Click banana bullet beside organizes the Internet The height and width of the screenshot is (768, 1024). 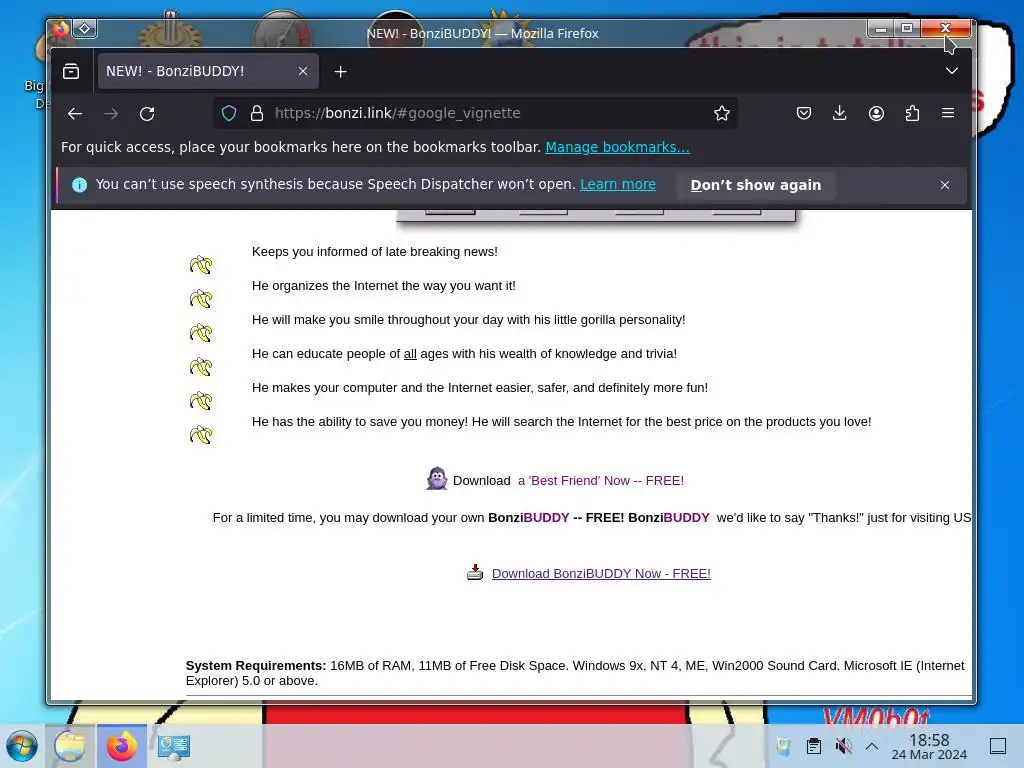point(201,298)
